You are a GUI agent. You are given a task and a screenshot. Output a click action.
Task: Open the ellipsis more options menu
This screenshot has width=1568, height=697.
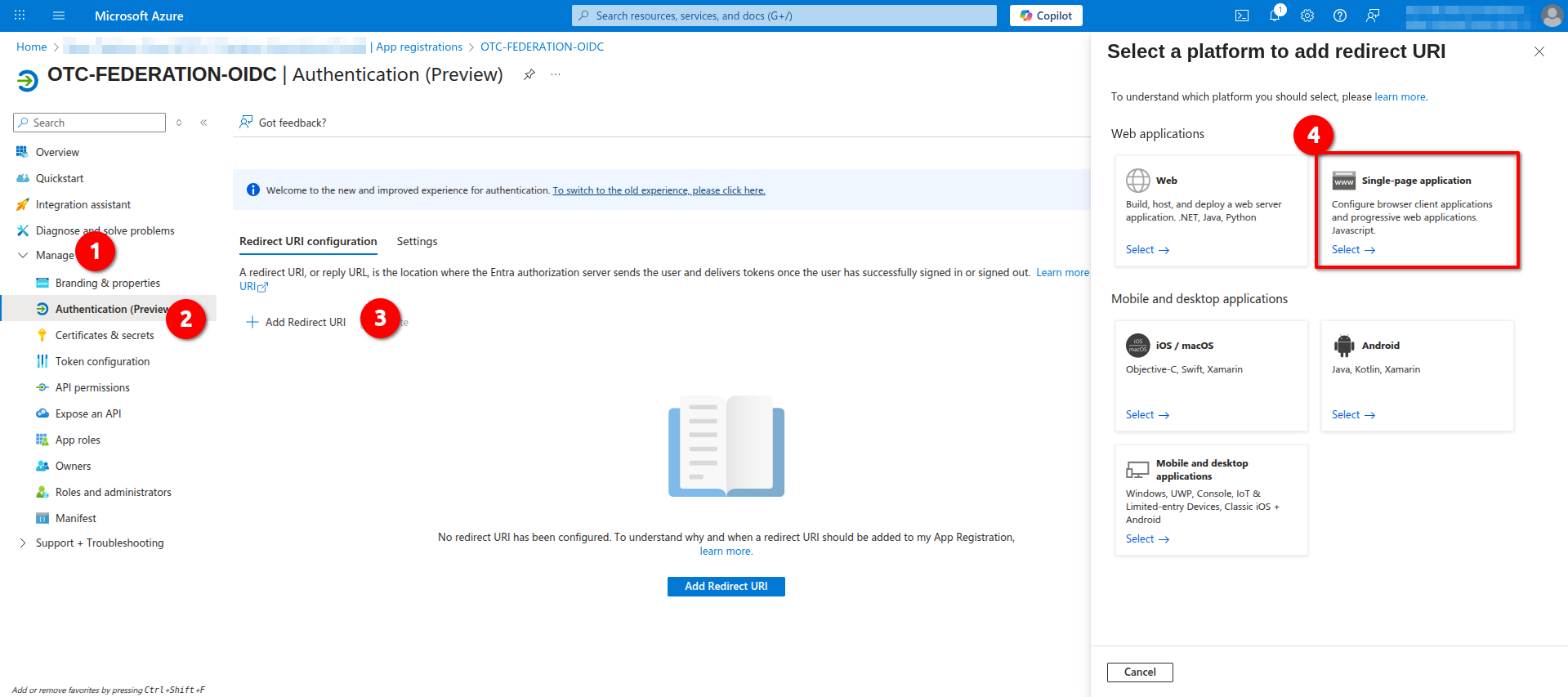(x=556, y=74)
